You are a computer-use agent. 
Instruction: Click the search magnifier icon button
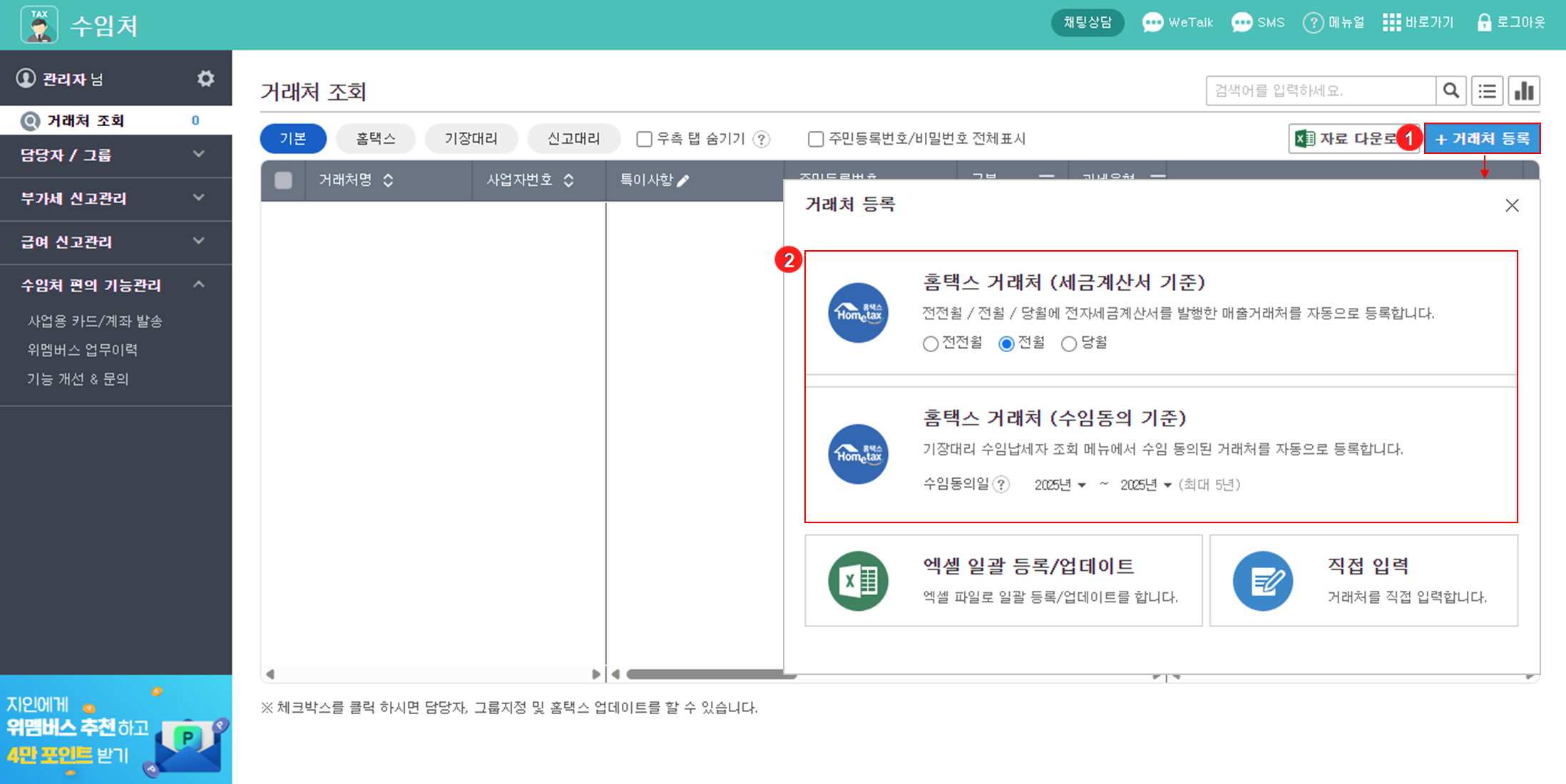[x=1450, y=91]
